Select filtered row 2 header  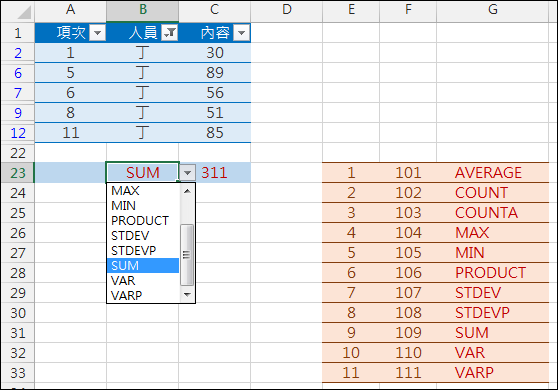18,53
